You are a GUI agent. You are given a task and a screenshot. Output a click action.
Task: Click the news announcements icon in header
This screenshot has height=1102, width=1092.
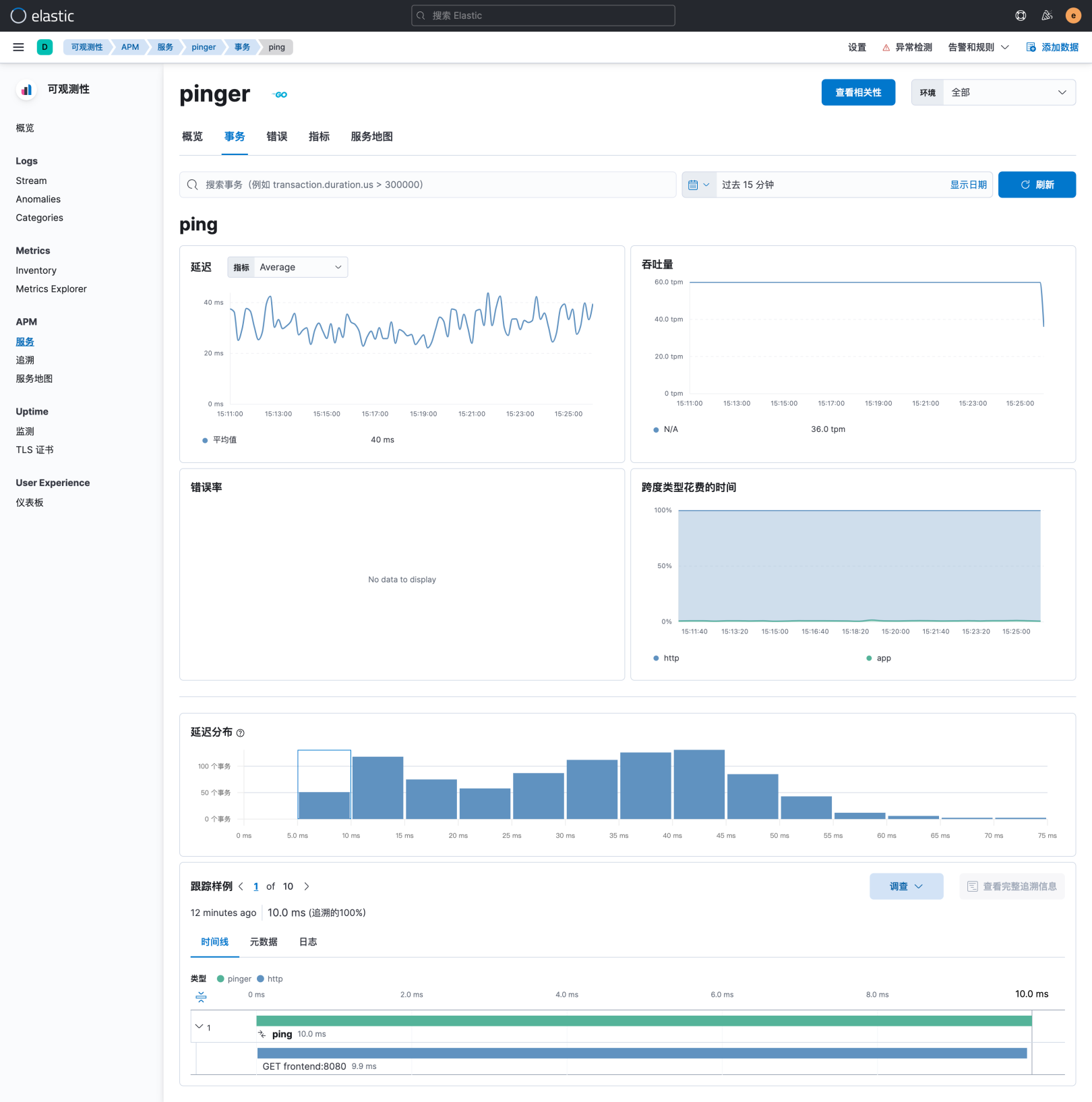[1047, 16]
